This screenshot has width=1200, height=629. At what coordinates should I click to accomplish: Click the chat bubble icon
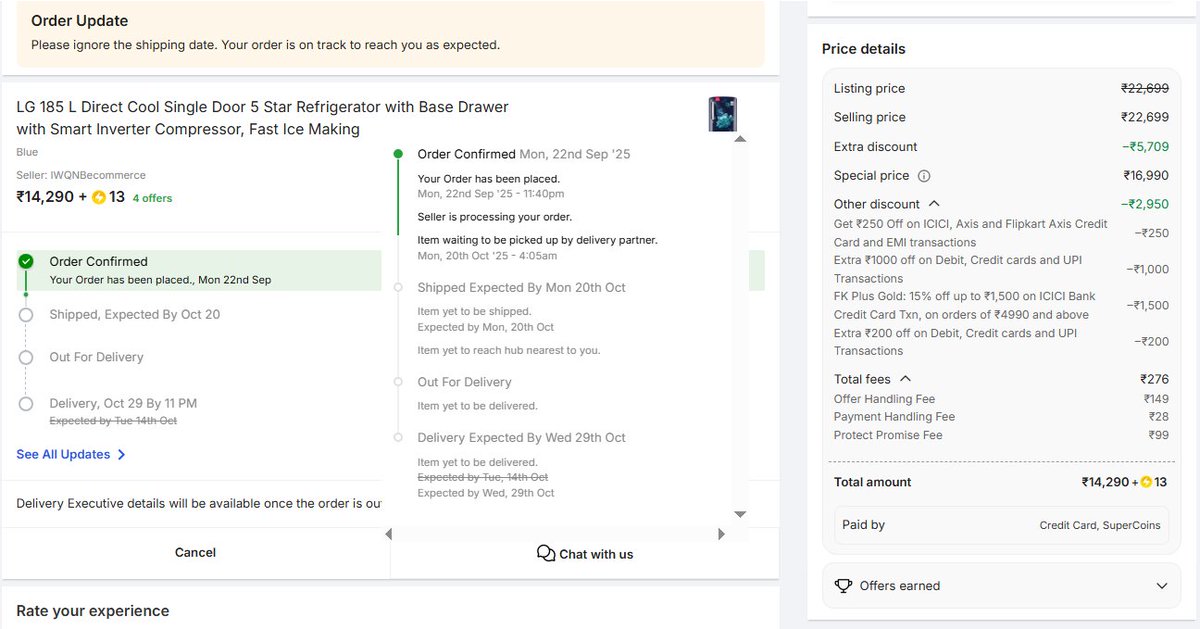pyautogui.click(x=546, y=554)
